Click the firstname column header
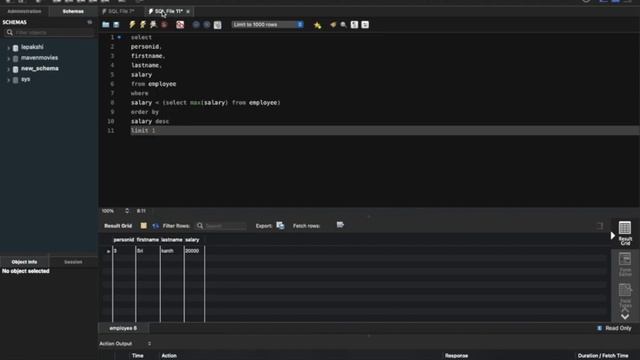Image resolution: width=640 pixels, height=360 pixels. (x=148, y=240)
